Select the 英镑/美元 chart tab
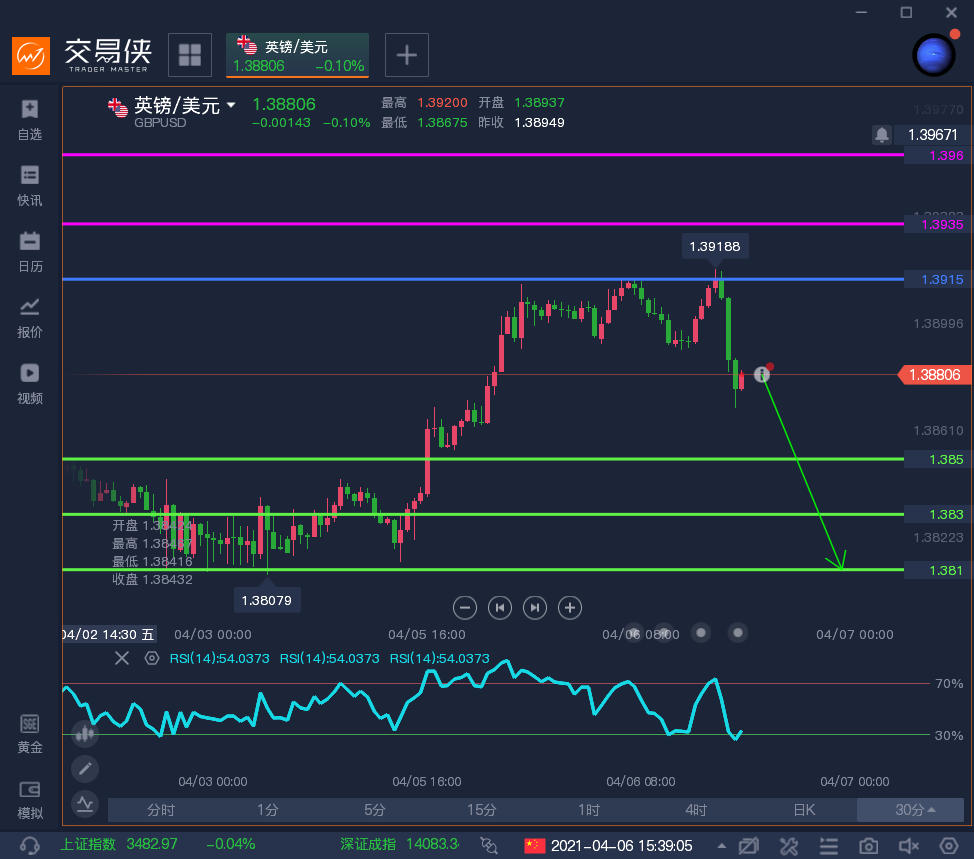 [298, 55]
